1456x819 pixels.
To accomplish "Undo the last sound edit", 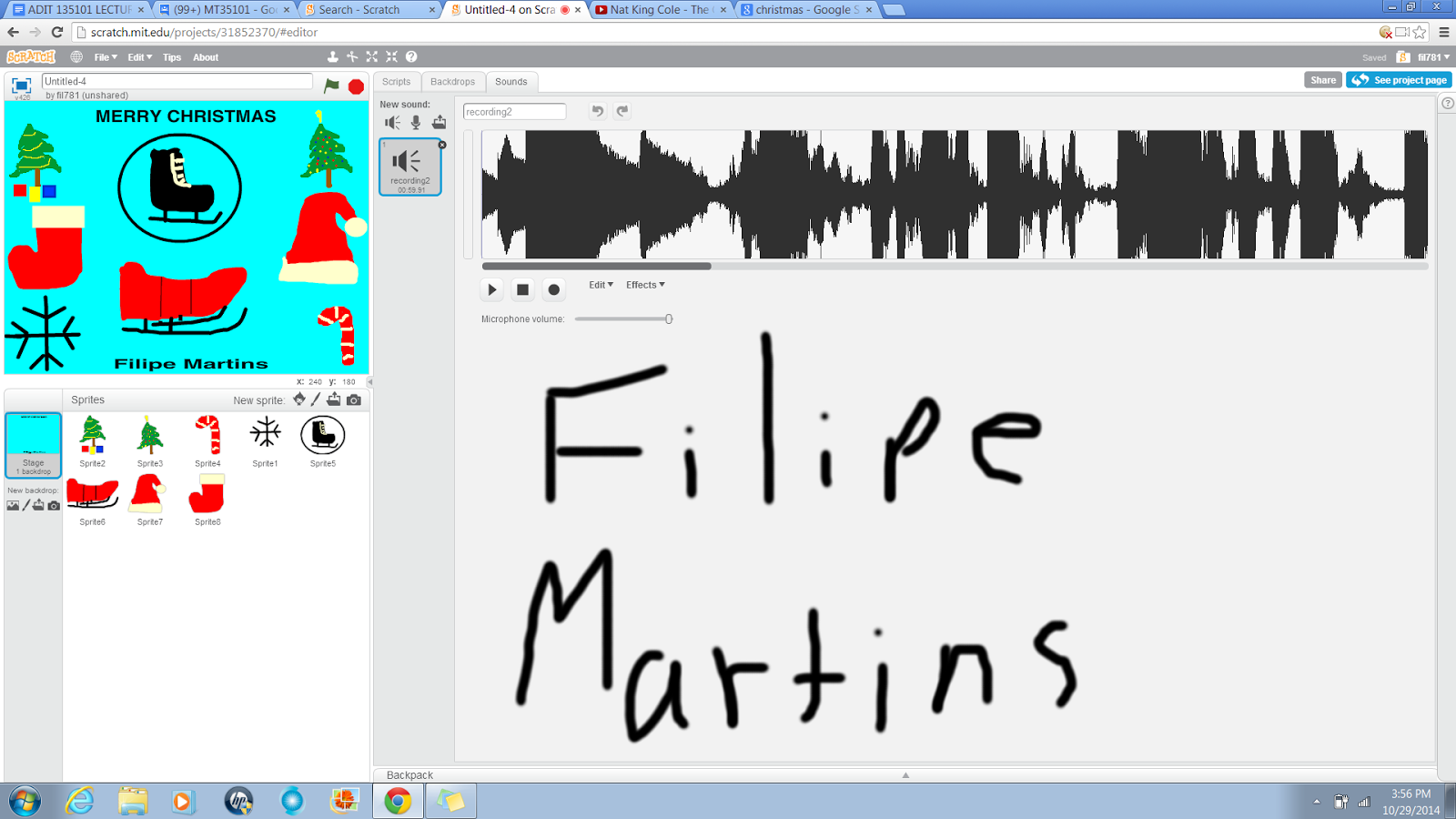I will pyautogui.click(x=597, y=110).
